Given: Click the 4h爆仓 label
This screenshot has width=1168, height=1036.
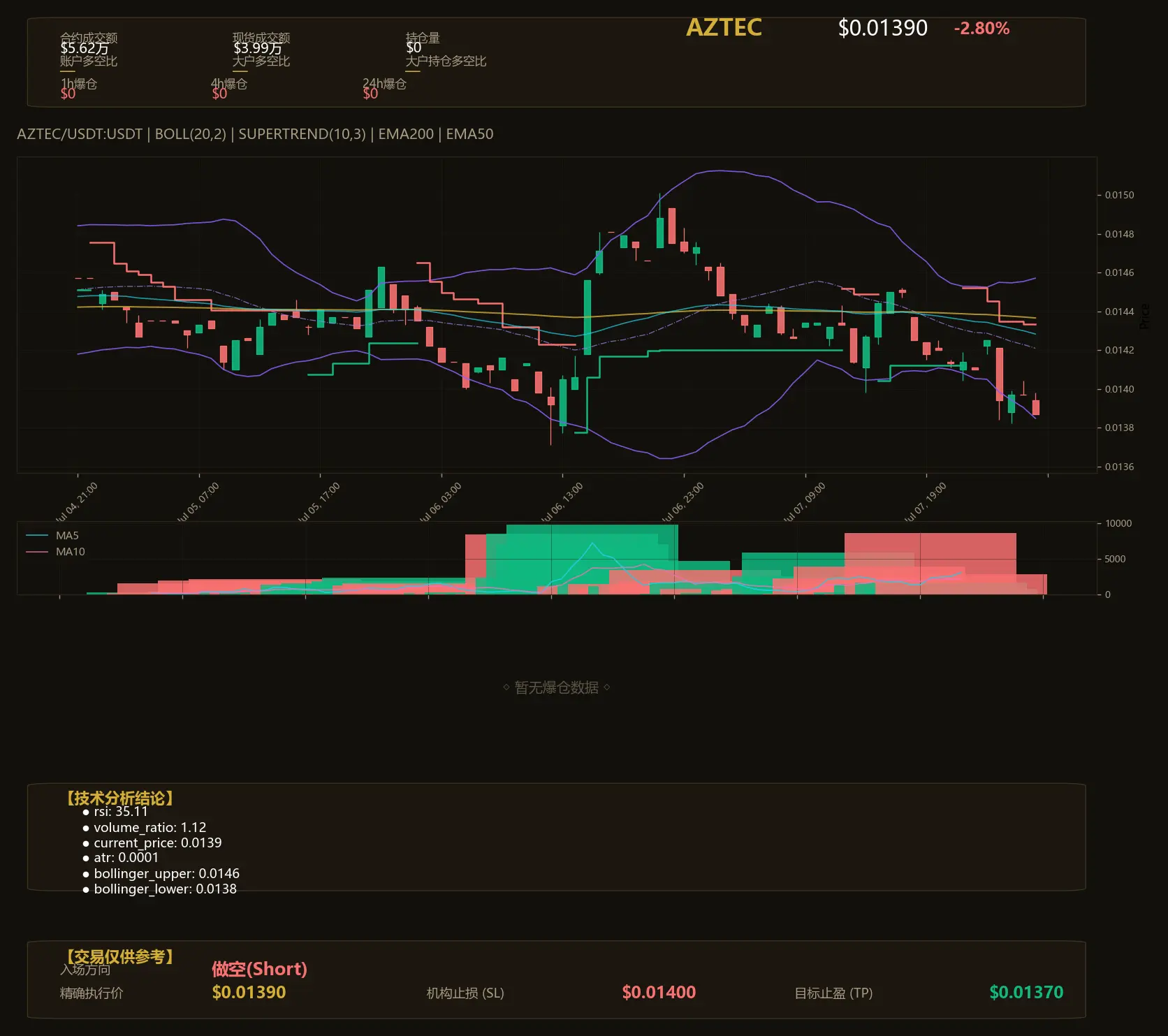Looking at the screenshot, I should tap(229, 84).
